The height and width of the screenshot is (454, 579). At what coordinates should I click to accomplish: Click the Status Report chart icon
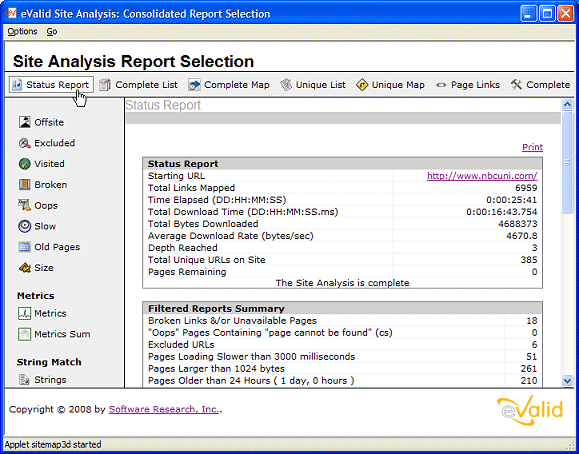(x=17, y=85)
